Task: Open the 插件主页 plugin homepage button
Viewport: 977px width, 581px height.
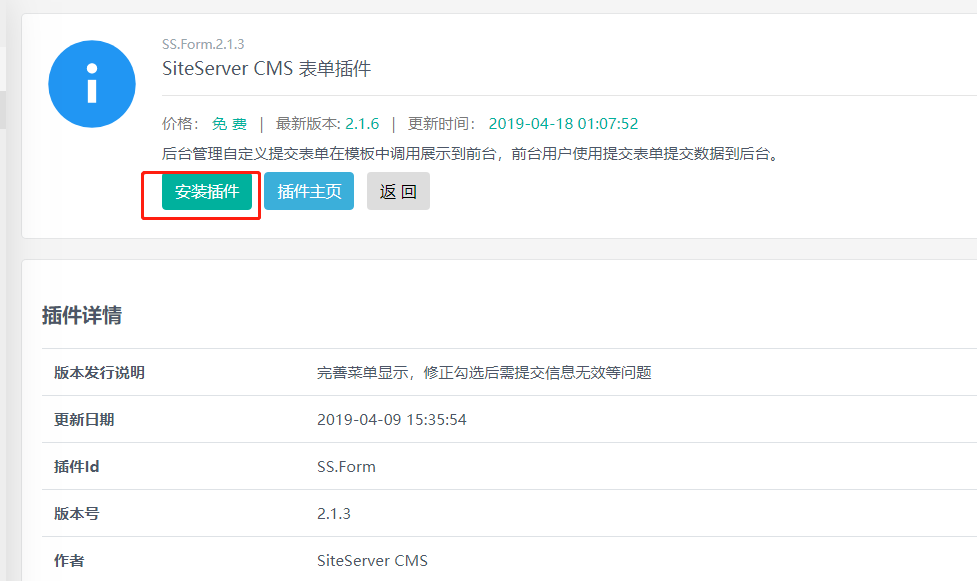Action: point(309,191)
